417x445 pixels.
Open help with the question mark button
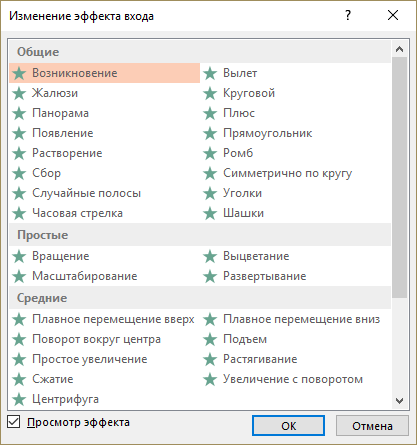[x=348, y=15]
